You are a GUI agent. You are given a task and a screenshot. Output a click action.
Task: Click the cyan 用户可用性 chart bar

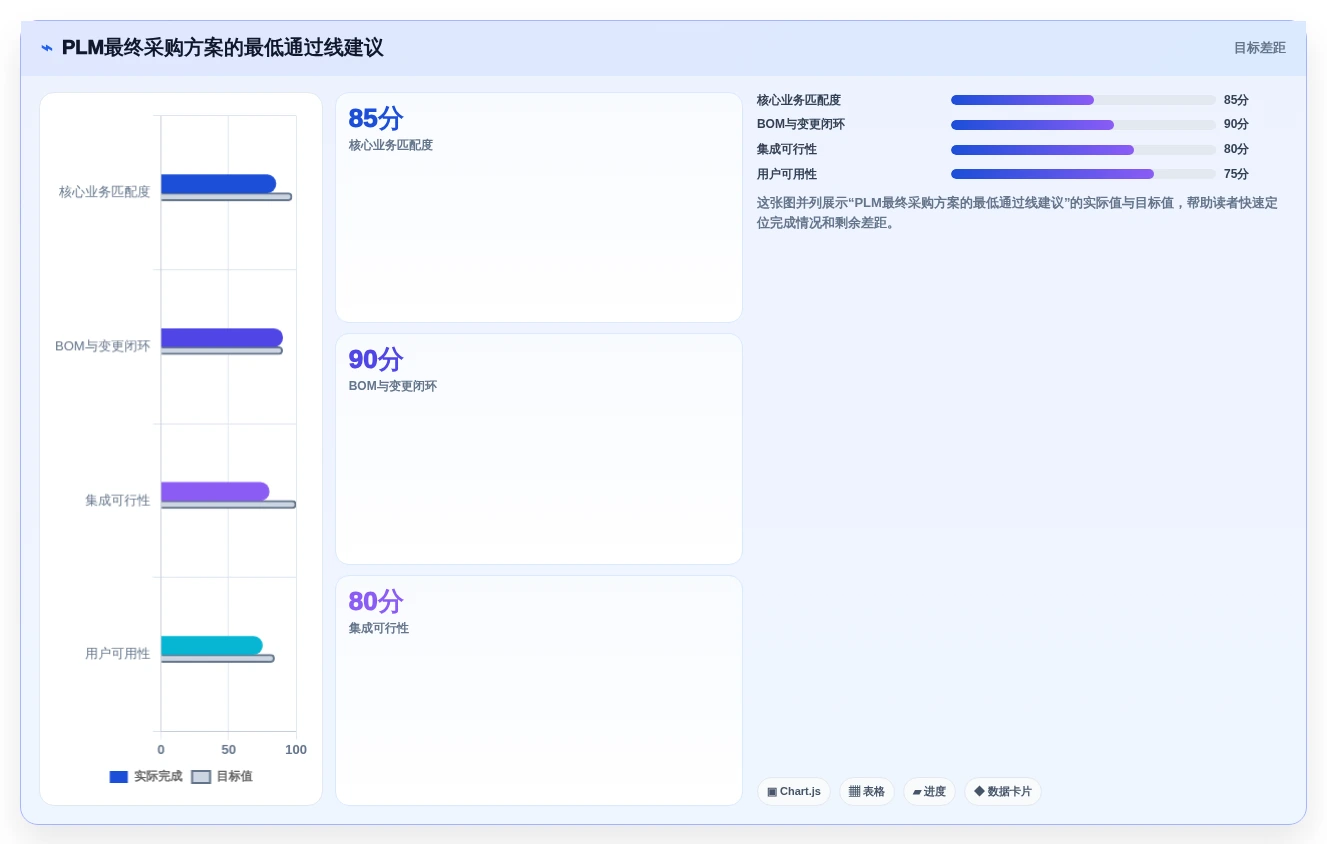(x=212, y=646)
